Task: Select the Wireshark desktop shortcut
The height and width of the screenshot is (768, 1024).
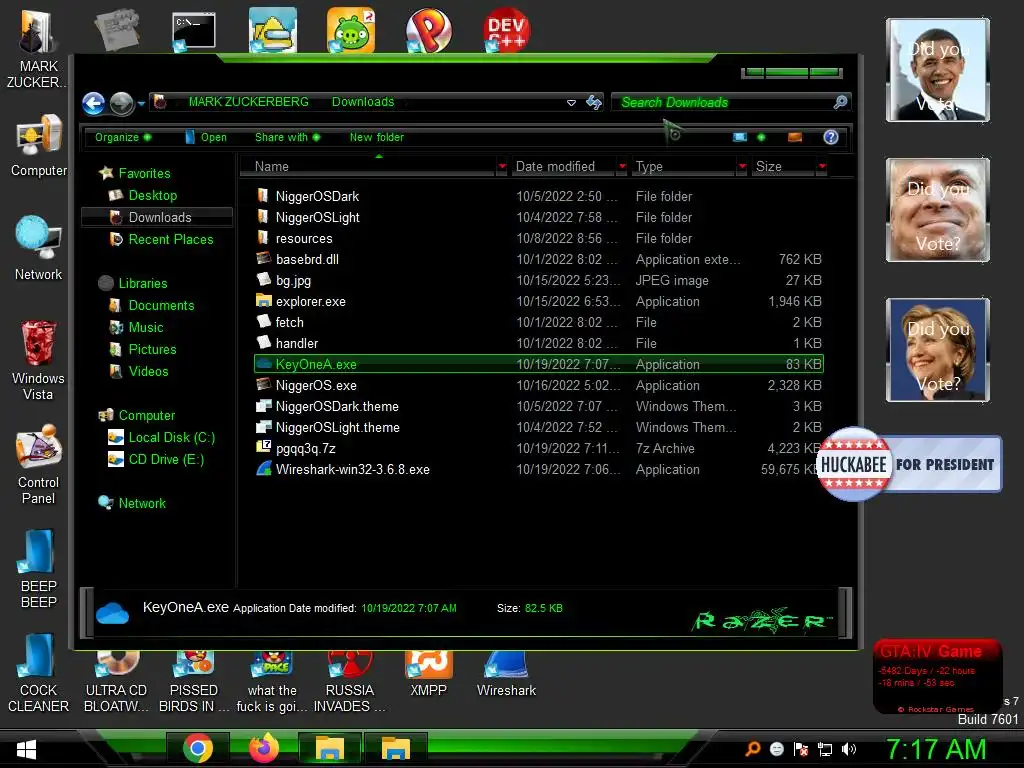Action: click(x=506, y=675)
